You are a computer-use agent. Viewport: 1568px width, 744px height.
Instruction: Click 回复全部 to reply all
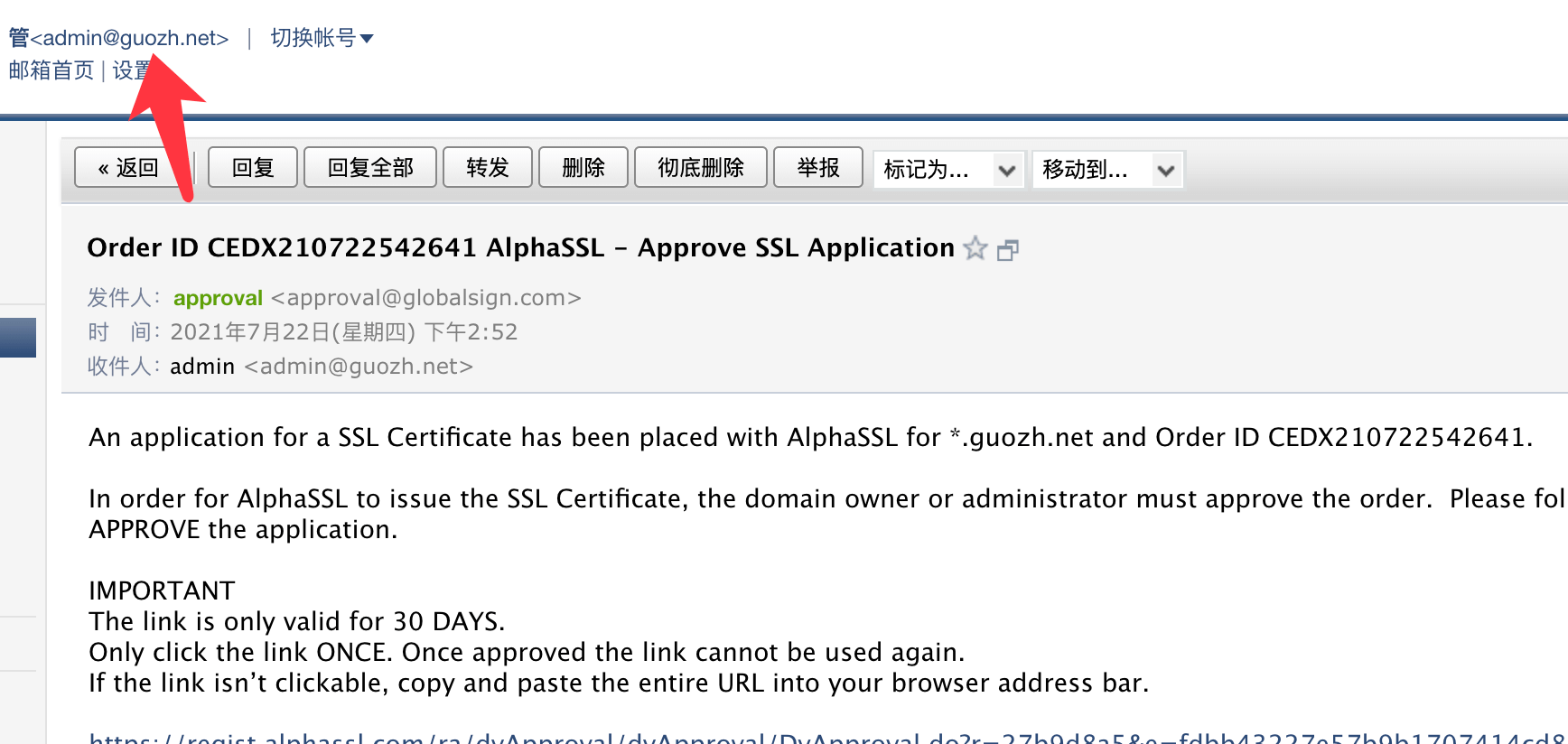click(x=370, y=168)
